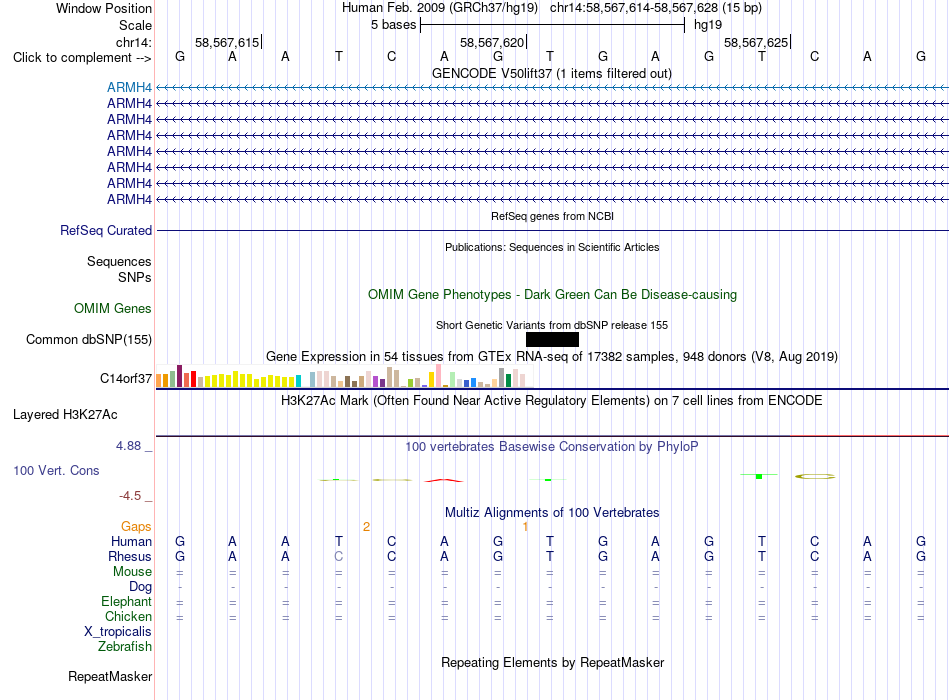Click the olive ring-shaped PhyloP marker
The image size is (950, 700).
[815, 476]
